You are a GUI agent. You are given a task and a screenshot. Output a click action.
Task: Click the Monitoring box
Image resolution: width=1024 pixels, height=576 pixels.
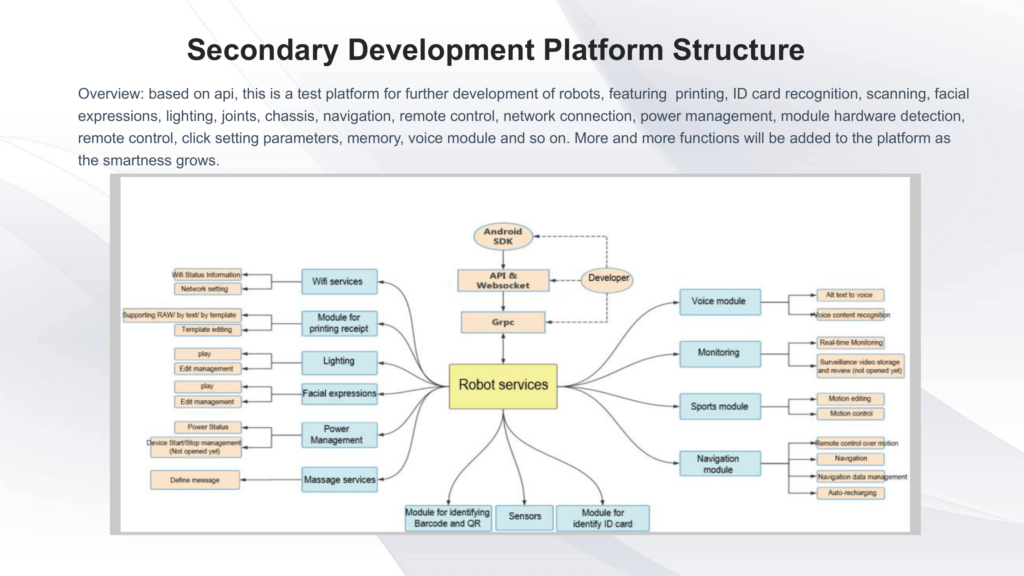tap(718, 353)
